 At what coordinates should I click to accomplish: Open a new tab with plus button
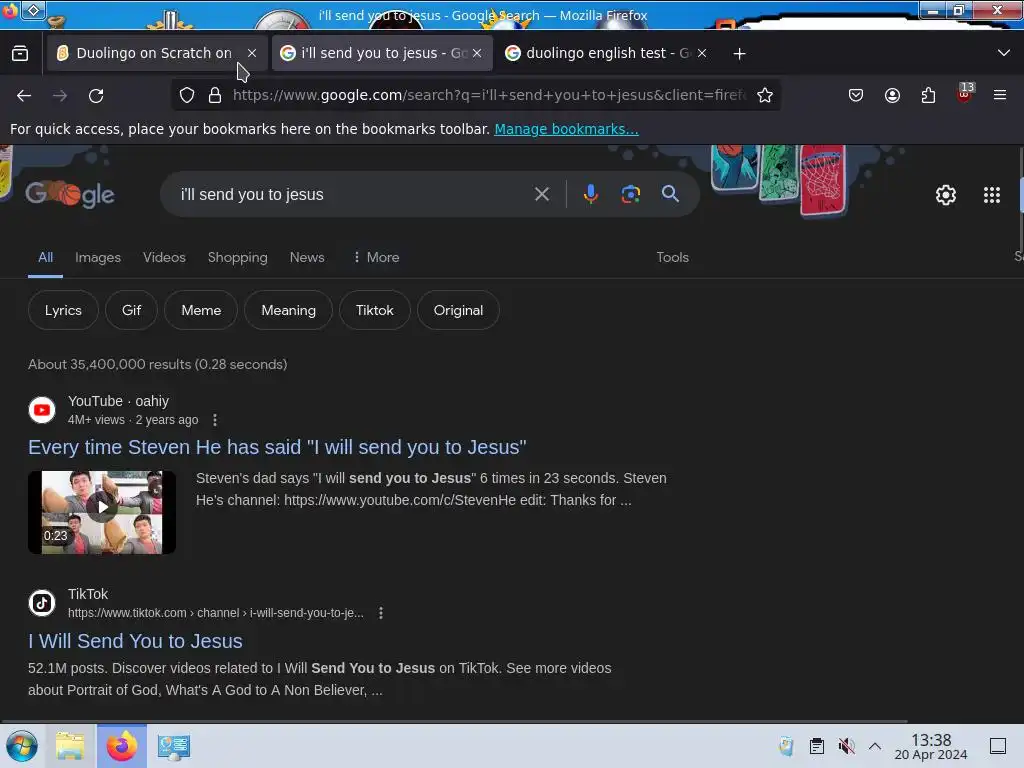(739, 54)
